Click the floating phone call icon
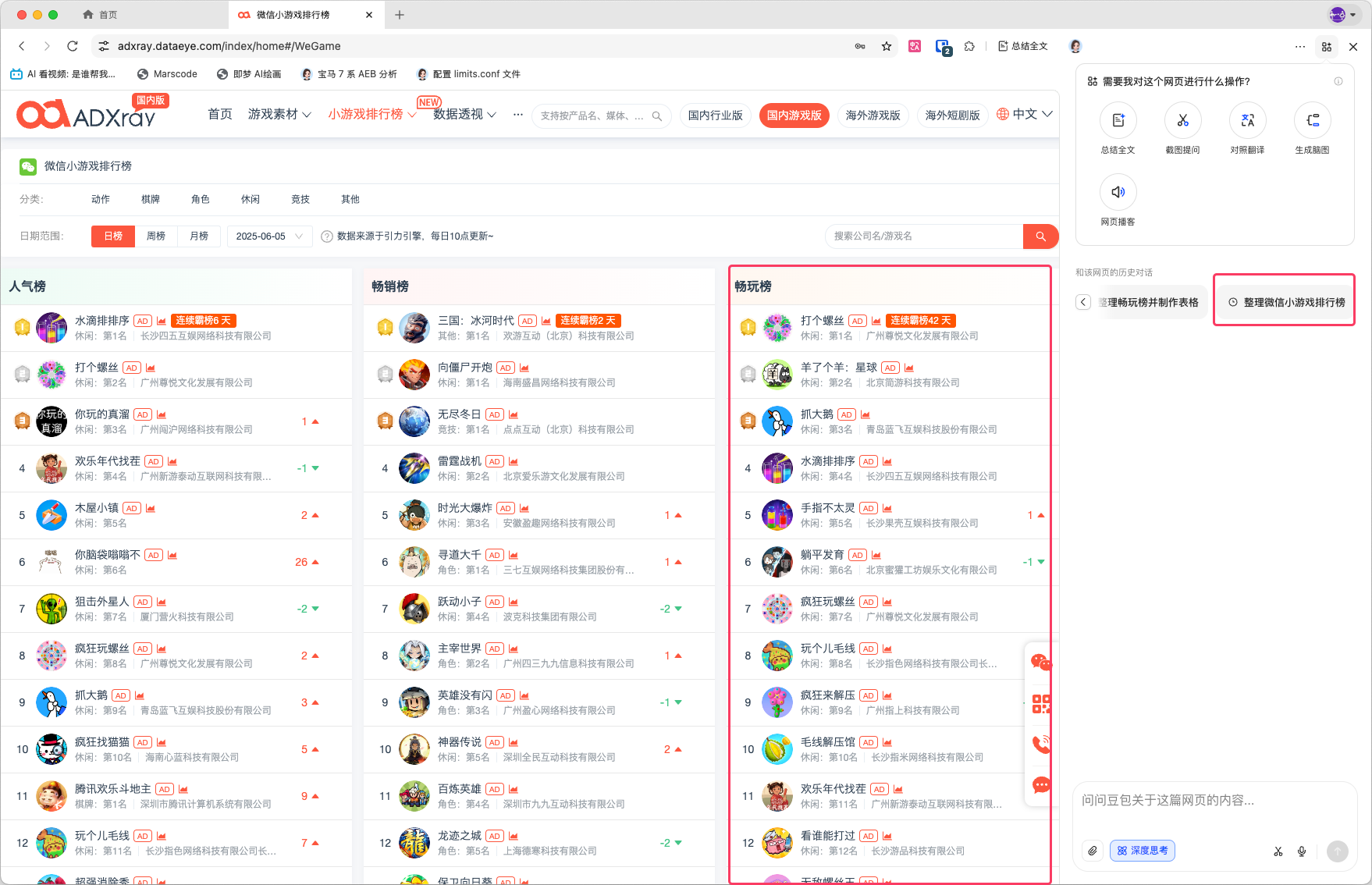1372x885 pixels. [x=1041, y=744]
